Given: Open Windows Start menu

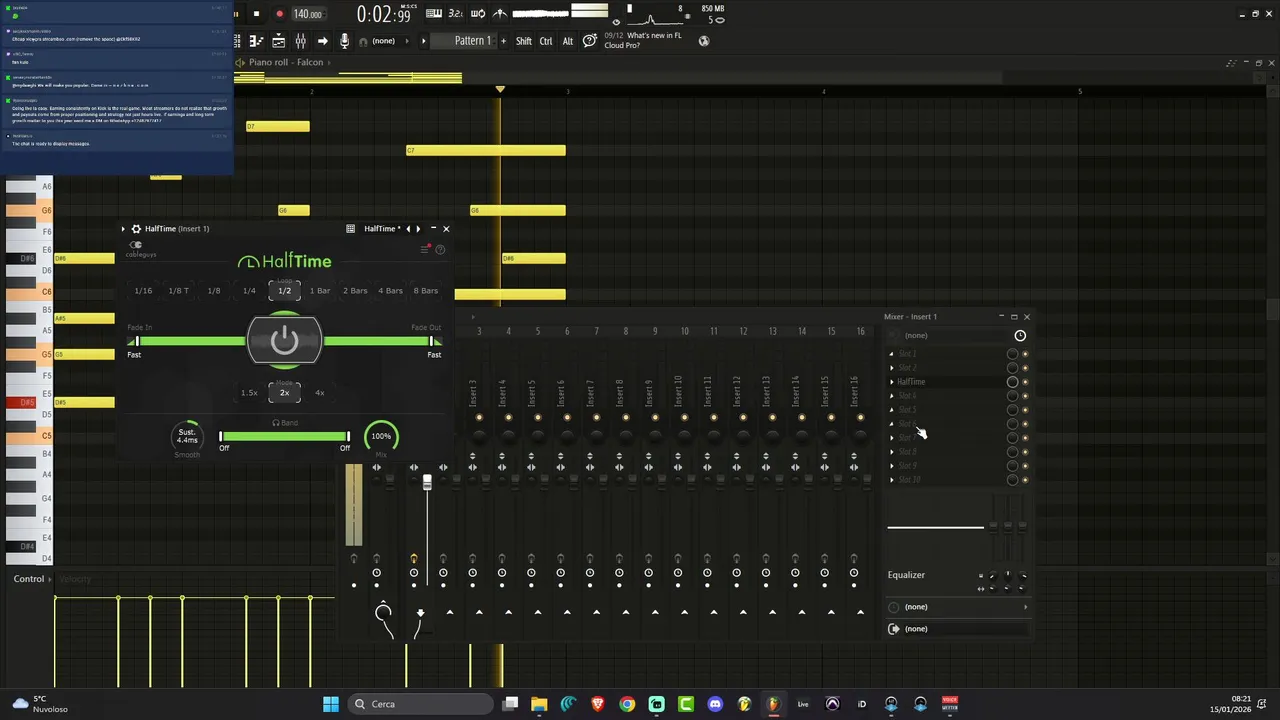Looking at the screenshot, I should coord(331,704).
